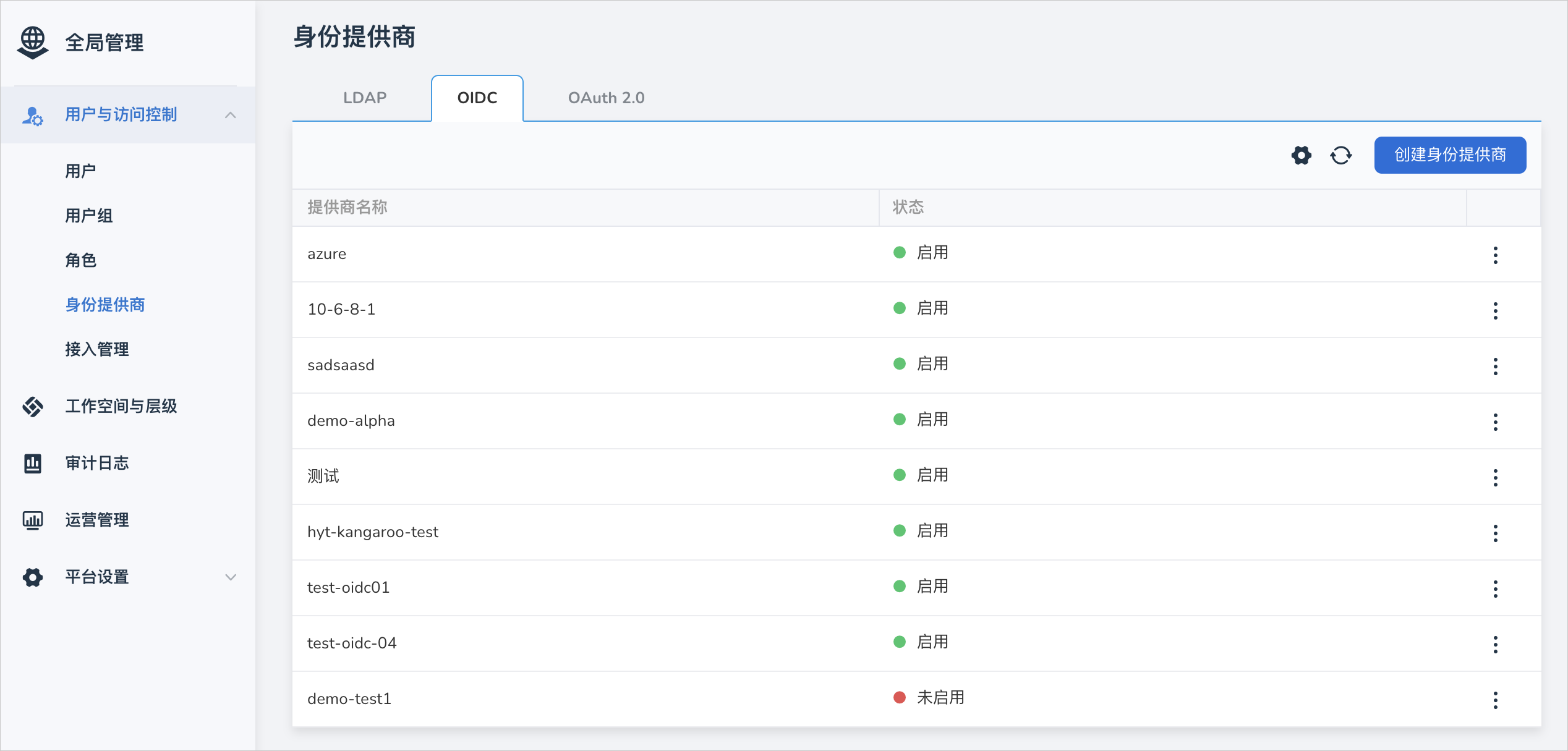Click the platform settings gear icon
The width and height of the screenshot is (1568, 751).
point(33,577)
